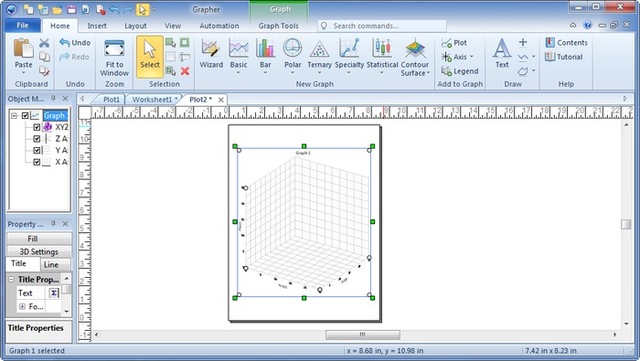Viewport: 640px width, 361px height.
Task: Switch to the Automation ribbon tab
Action: click(219, 26)
